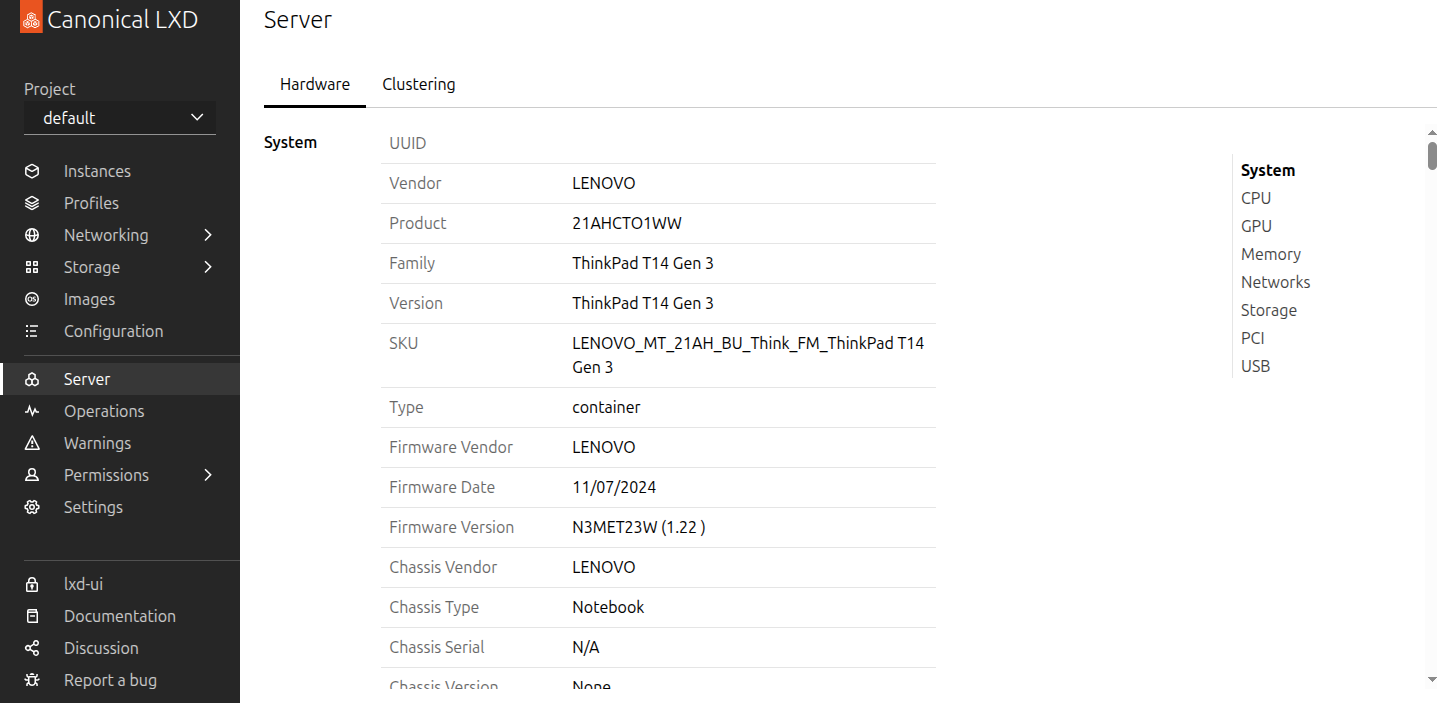Click the Chassis Serial N/A value
The height and width of the screenshot is (703, 1437).
(x=586, y=647)
